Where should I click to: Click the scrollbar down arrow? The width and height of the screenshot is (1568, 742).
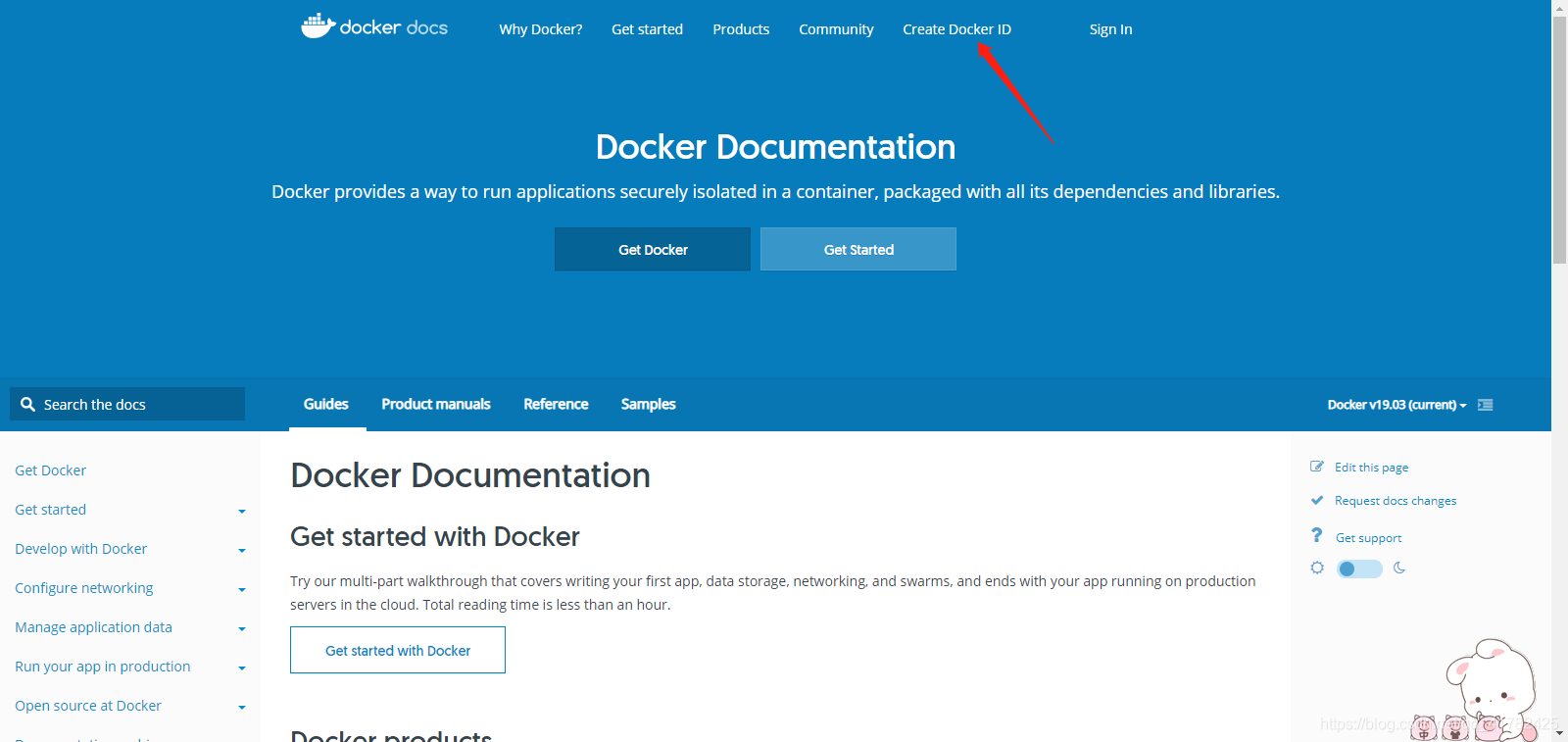click(1559, 734)
